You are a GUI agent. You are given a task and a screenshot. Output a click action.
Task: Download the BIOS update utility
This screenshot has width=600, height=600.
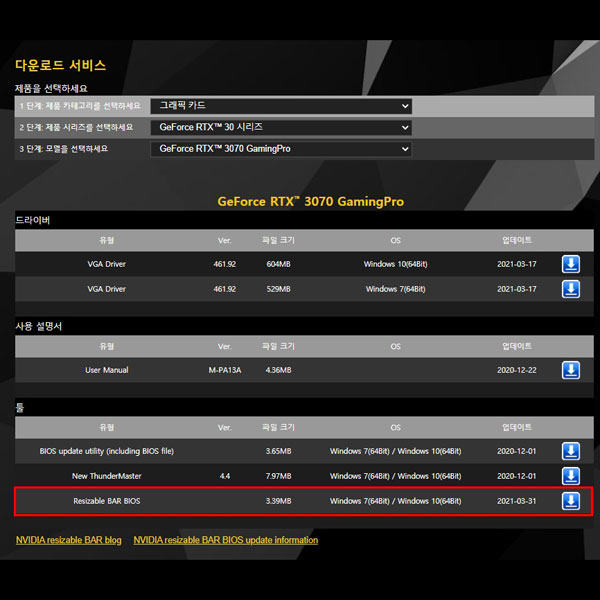click(x=571, y=451)
